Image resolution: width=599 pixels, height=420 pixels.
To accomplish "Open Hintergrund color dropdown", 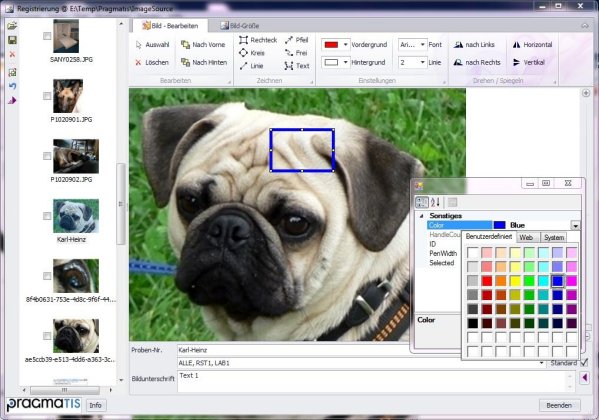I will tap(345, 62).
